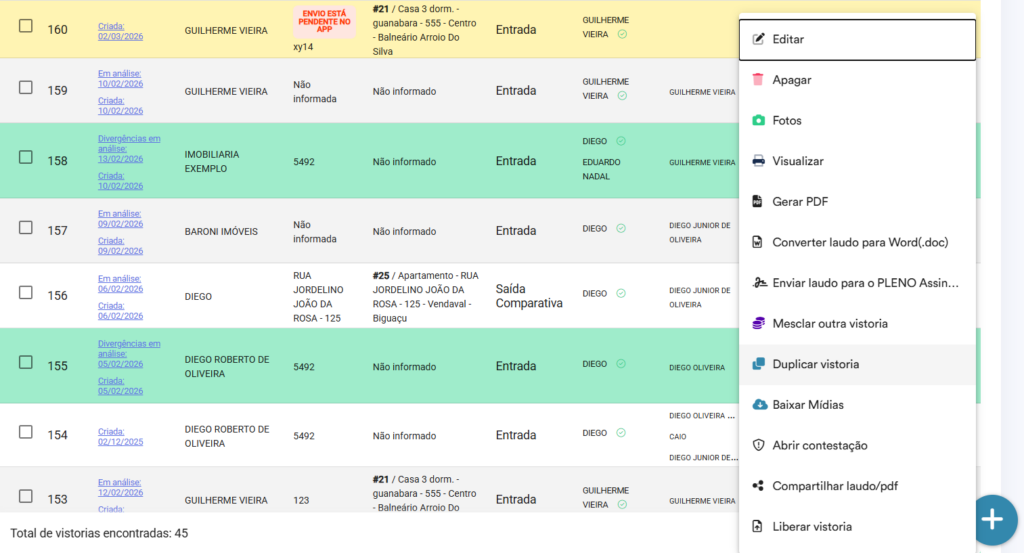Click the red trash icon for Apagar

click(x=759, y=80)
